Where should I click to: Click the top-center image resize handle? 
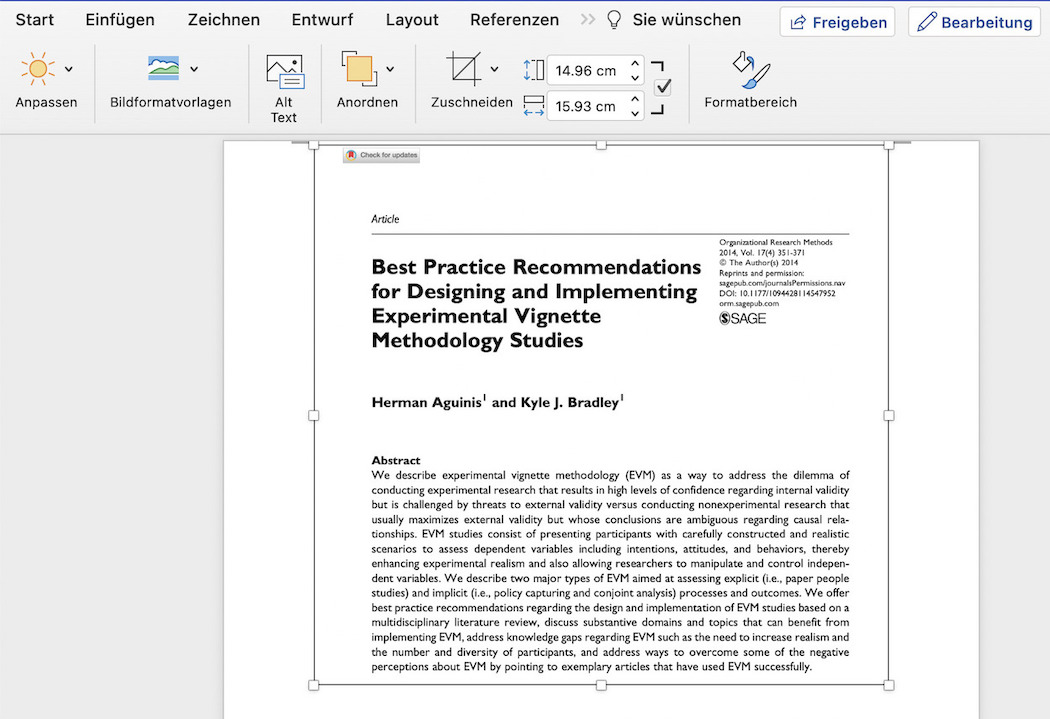point(601,145)
